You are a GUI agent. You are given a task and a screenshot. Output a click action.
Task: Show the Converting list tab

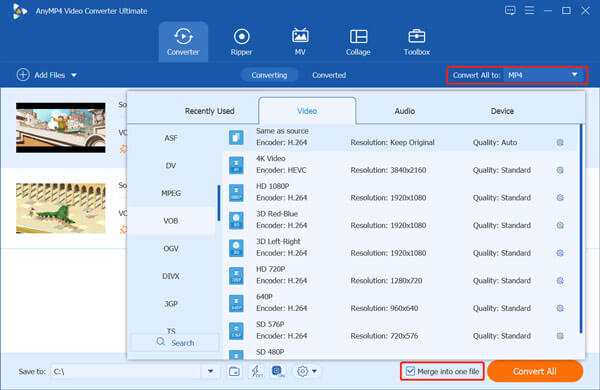coord(269,75)
